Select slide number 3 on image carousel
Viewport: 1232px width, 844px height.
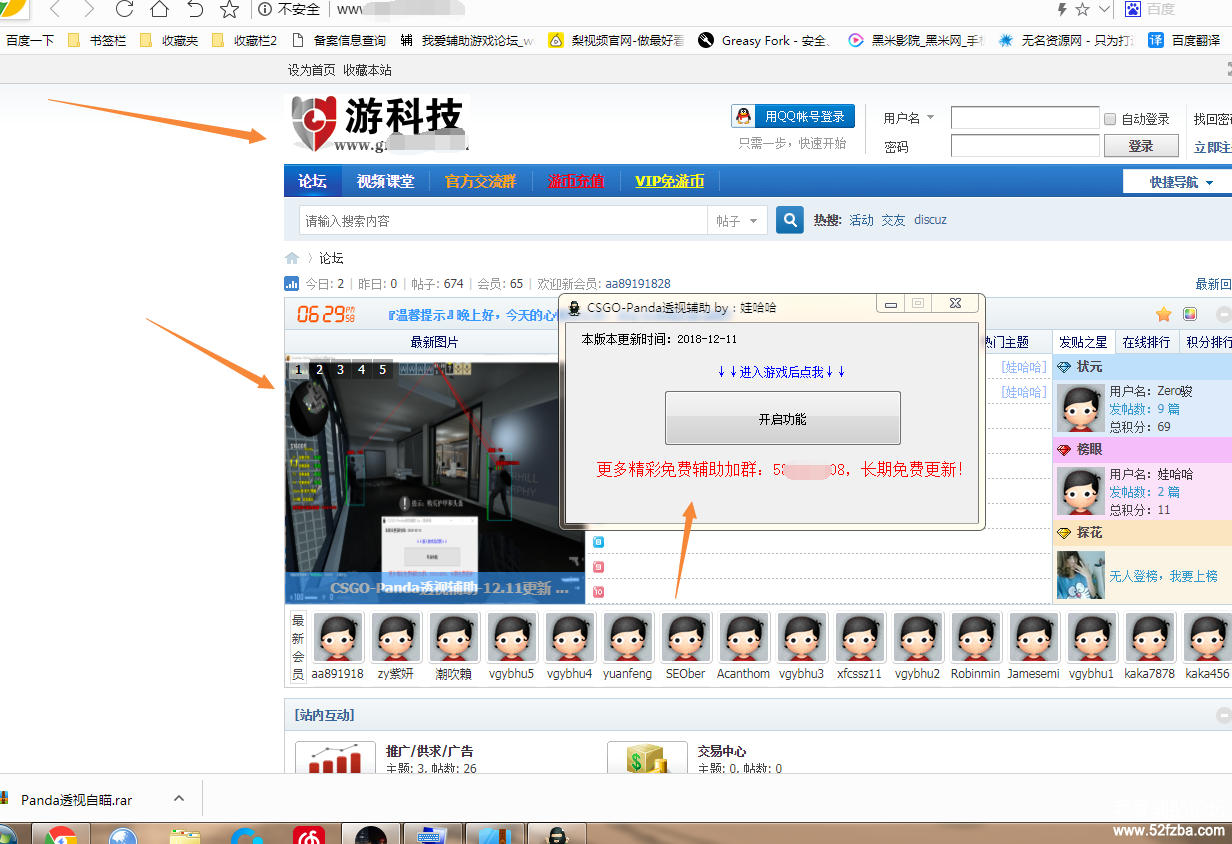340,370
